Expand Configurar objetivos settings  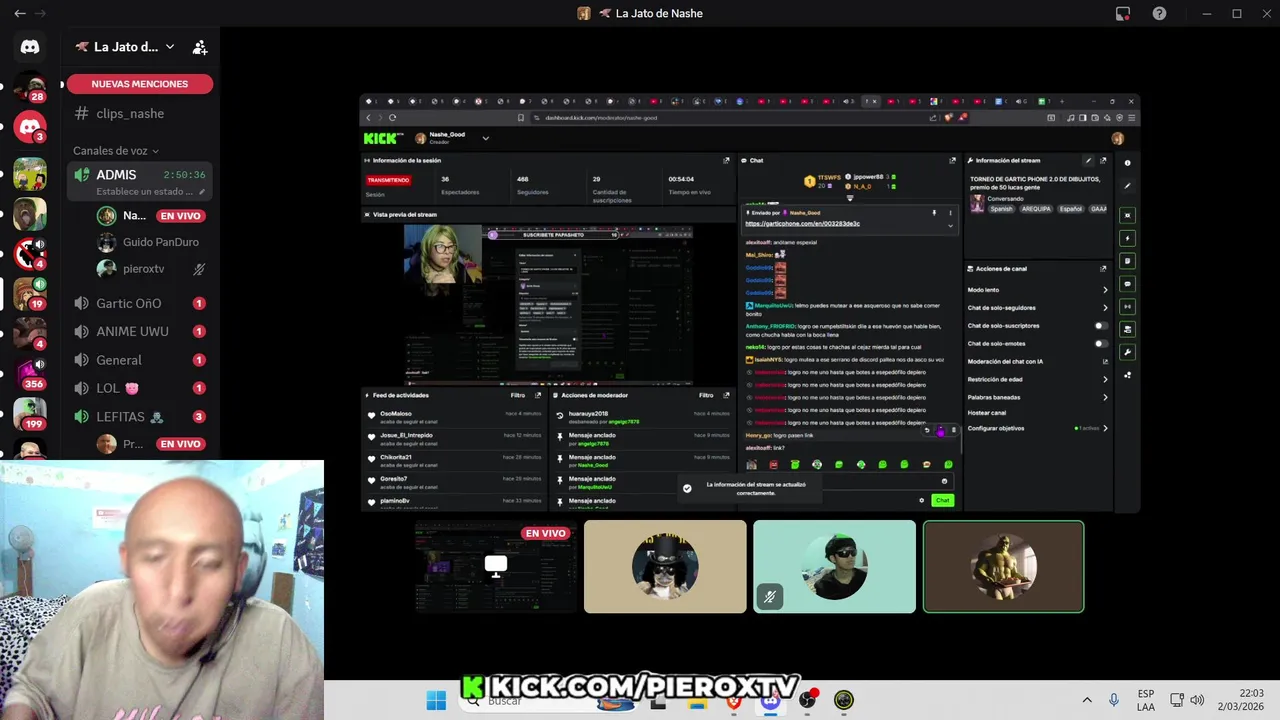(x=1038, y=428)
